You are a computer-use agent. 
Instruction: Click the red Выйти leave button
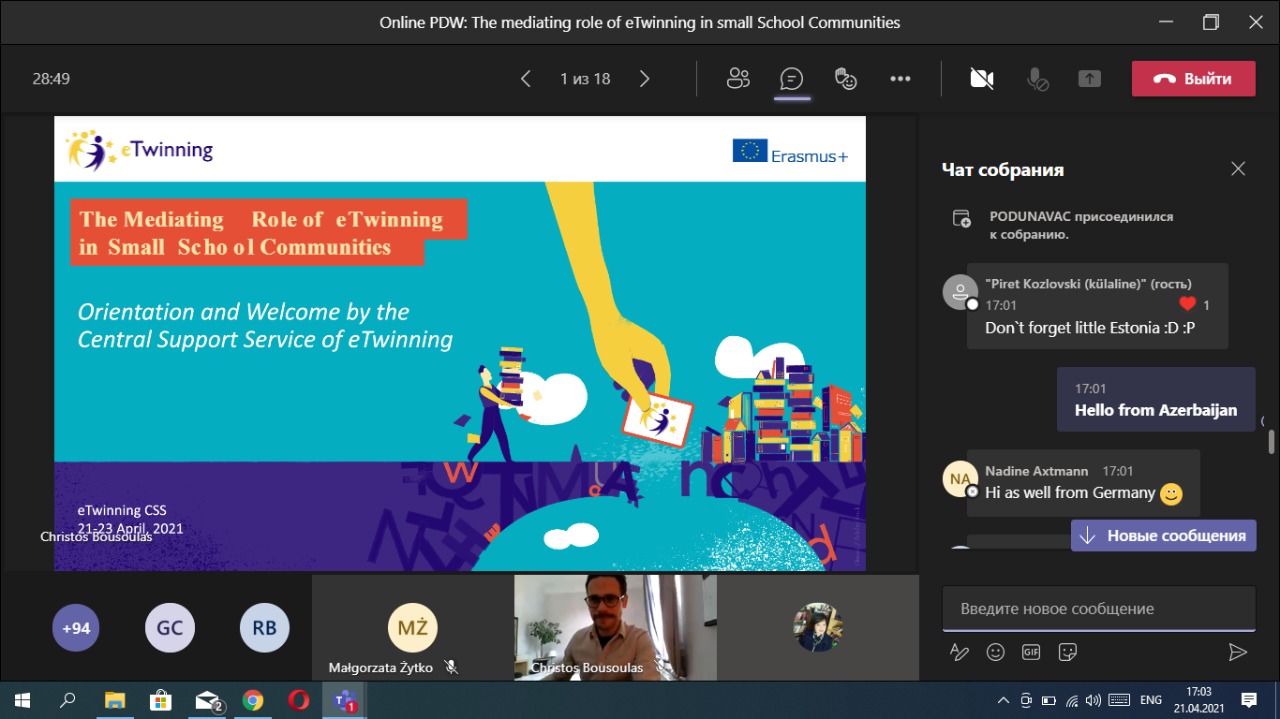tap(1193, 79)
